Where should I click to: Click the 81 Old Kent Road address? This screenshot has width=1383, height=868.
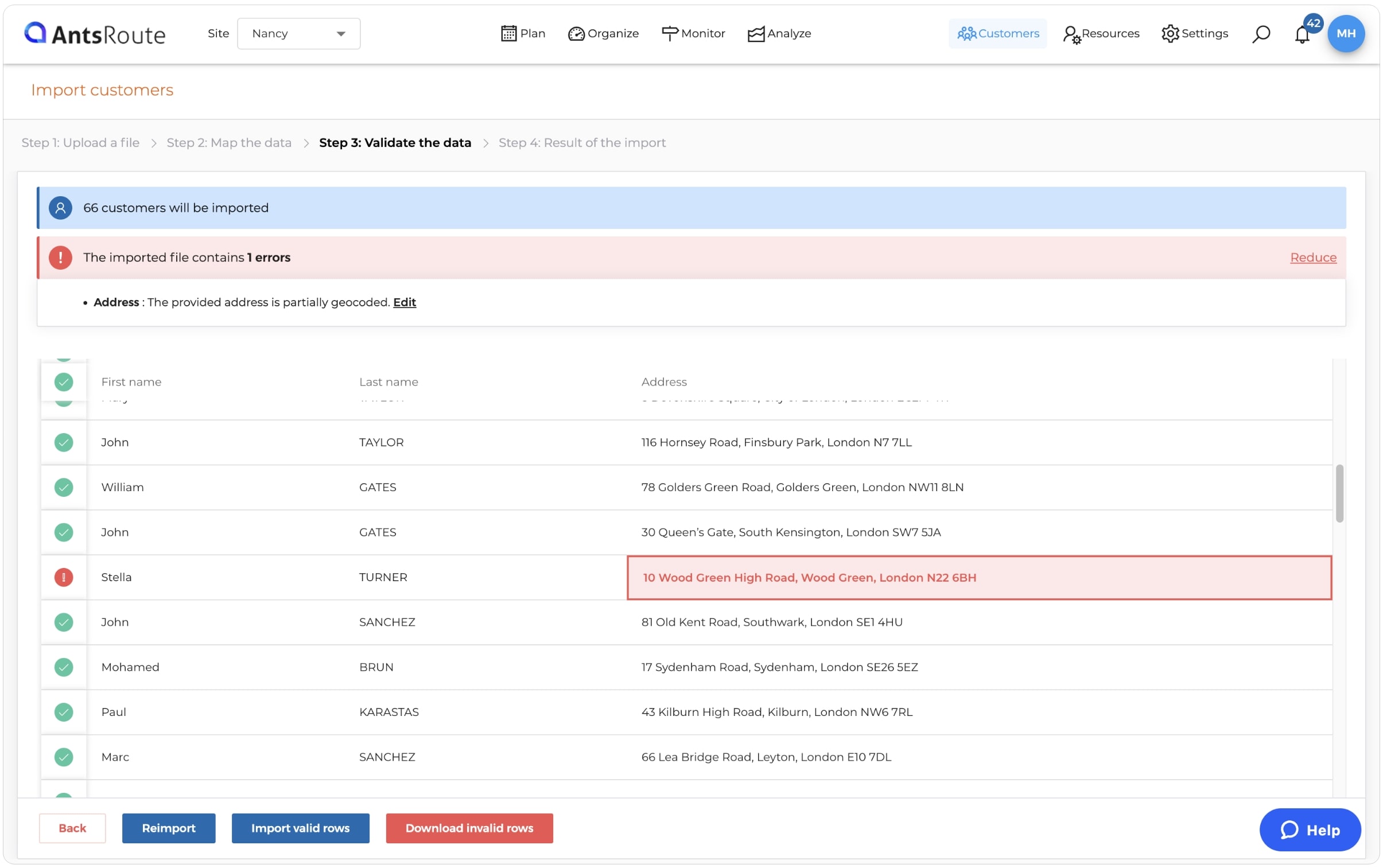click(x=772, y=622)
